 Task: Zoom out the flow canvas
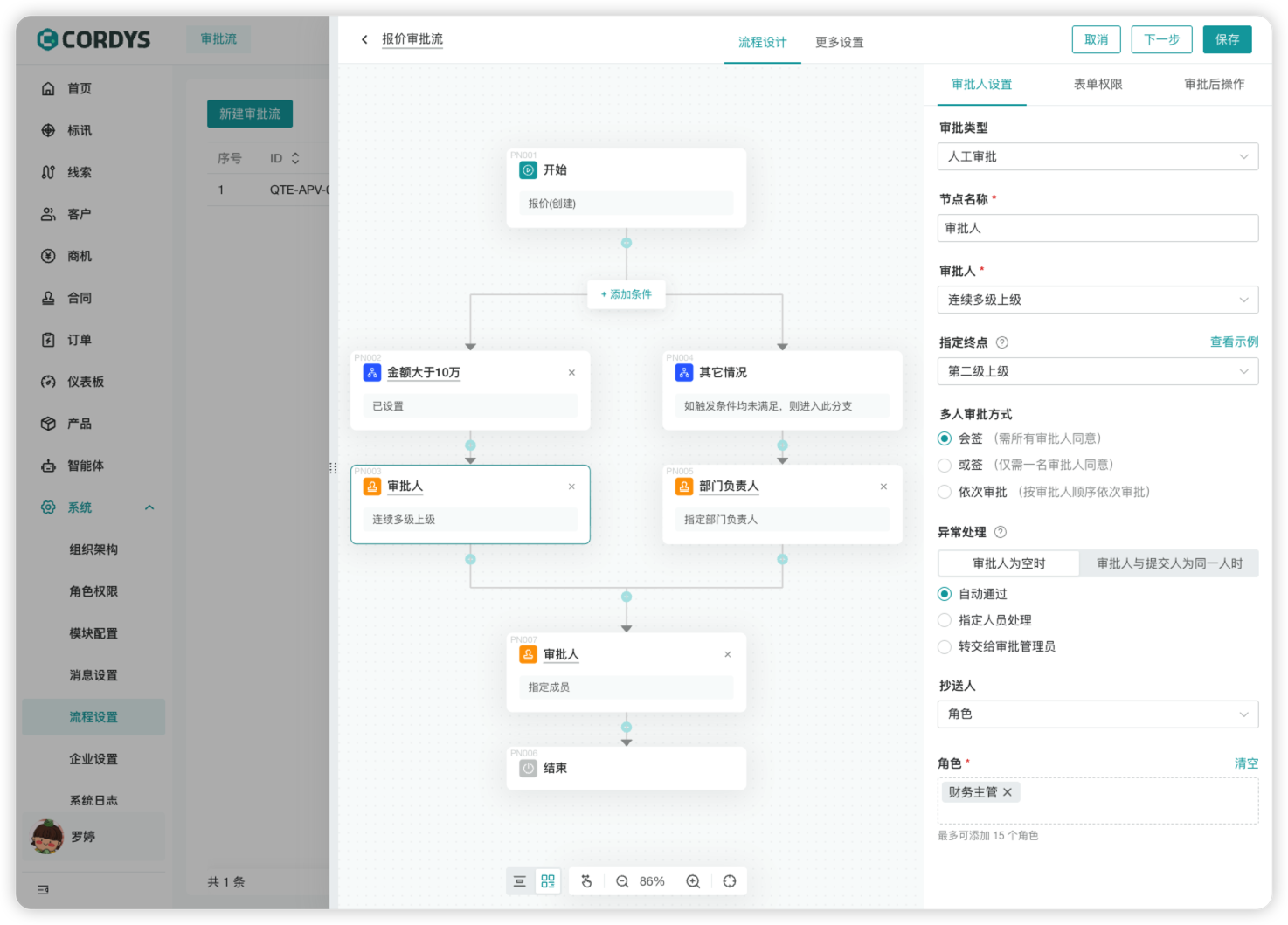click(622, 881)
